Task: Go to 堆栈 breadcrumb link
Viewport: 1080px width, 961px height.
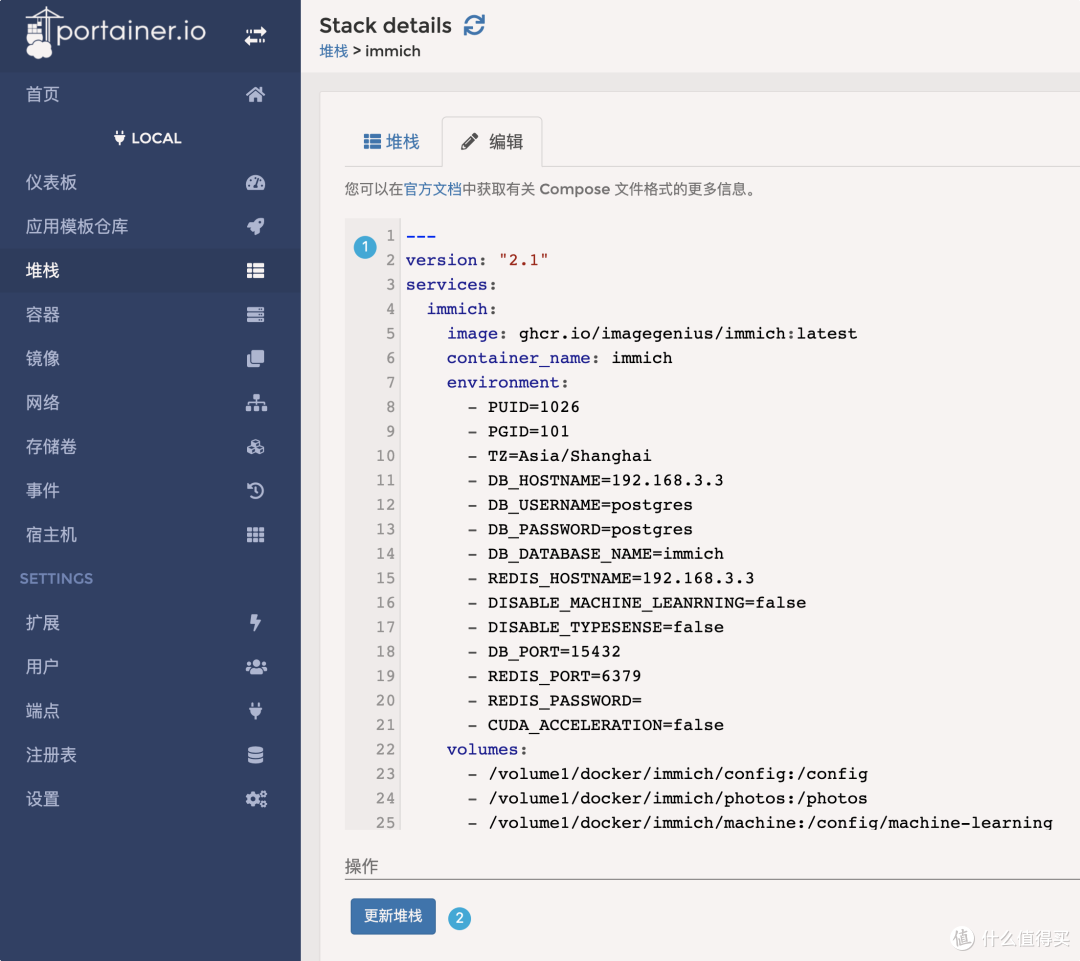Action: (x=333, y=51)
